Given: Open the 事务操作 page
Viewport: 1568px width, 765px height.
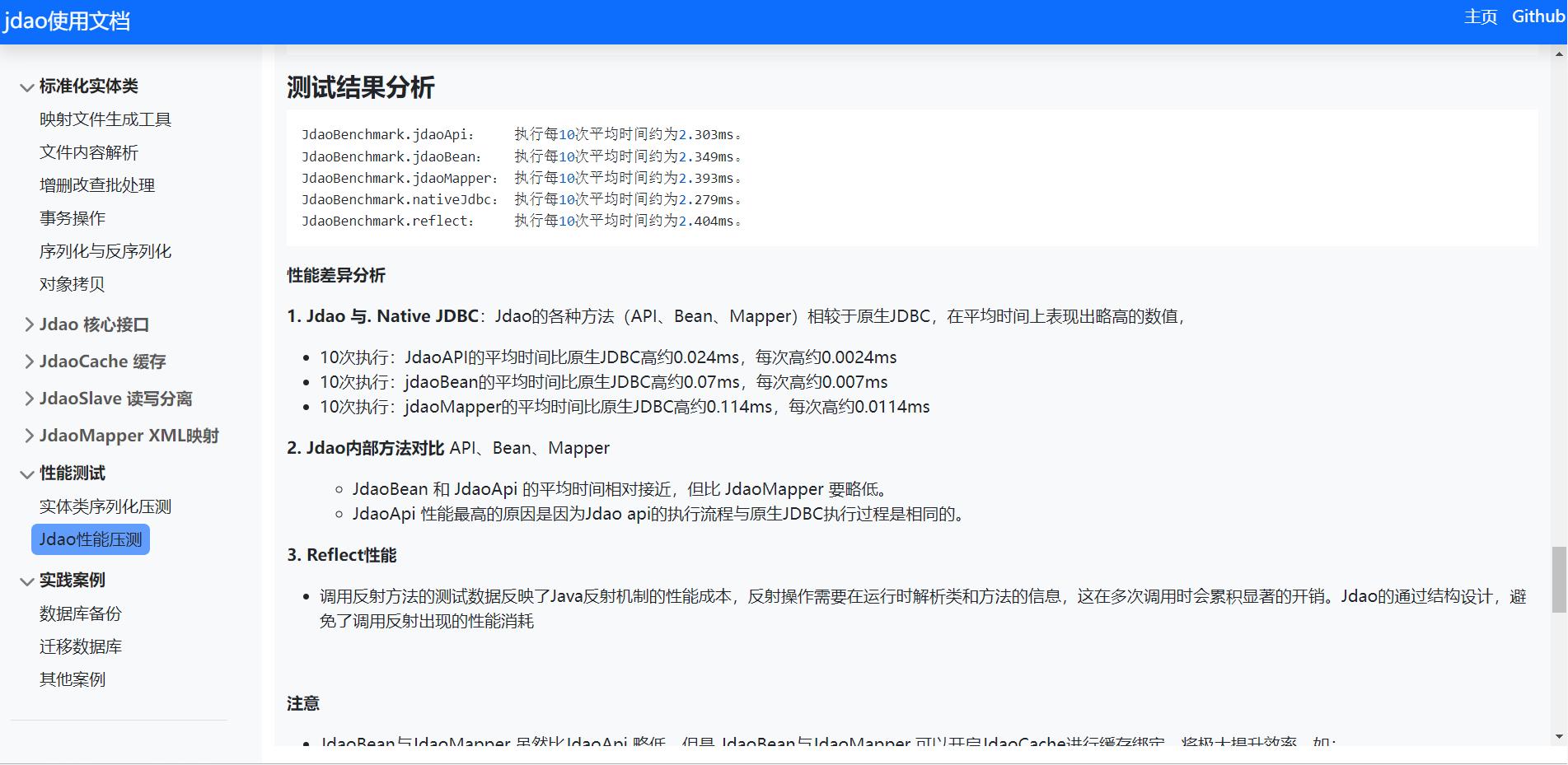Looking at the screenshot, I should pos(73,218).
